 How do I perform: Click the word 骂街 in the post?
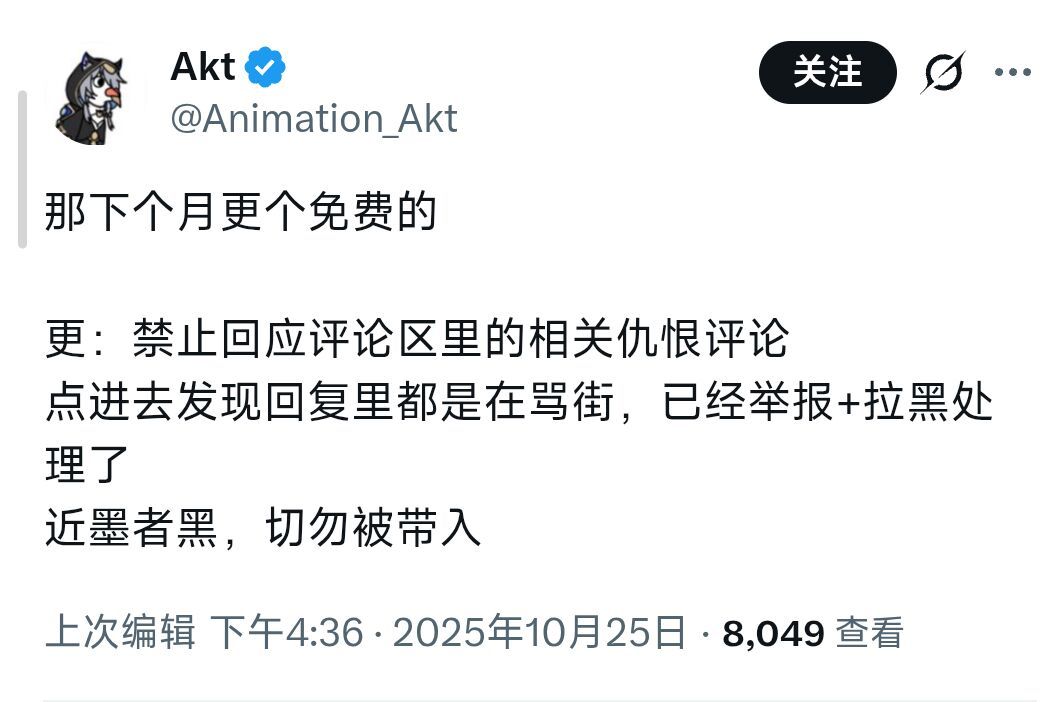[587, 403]
